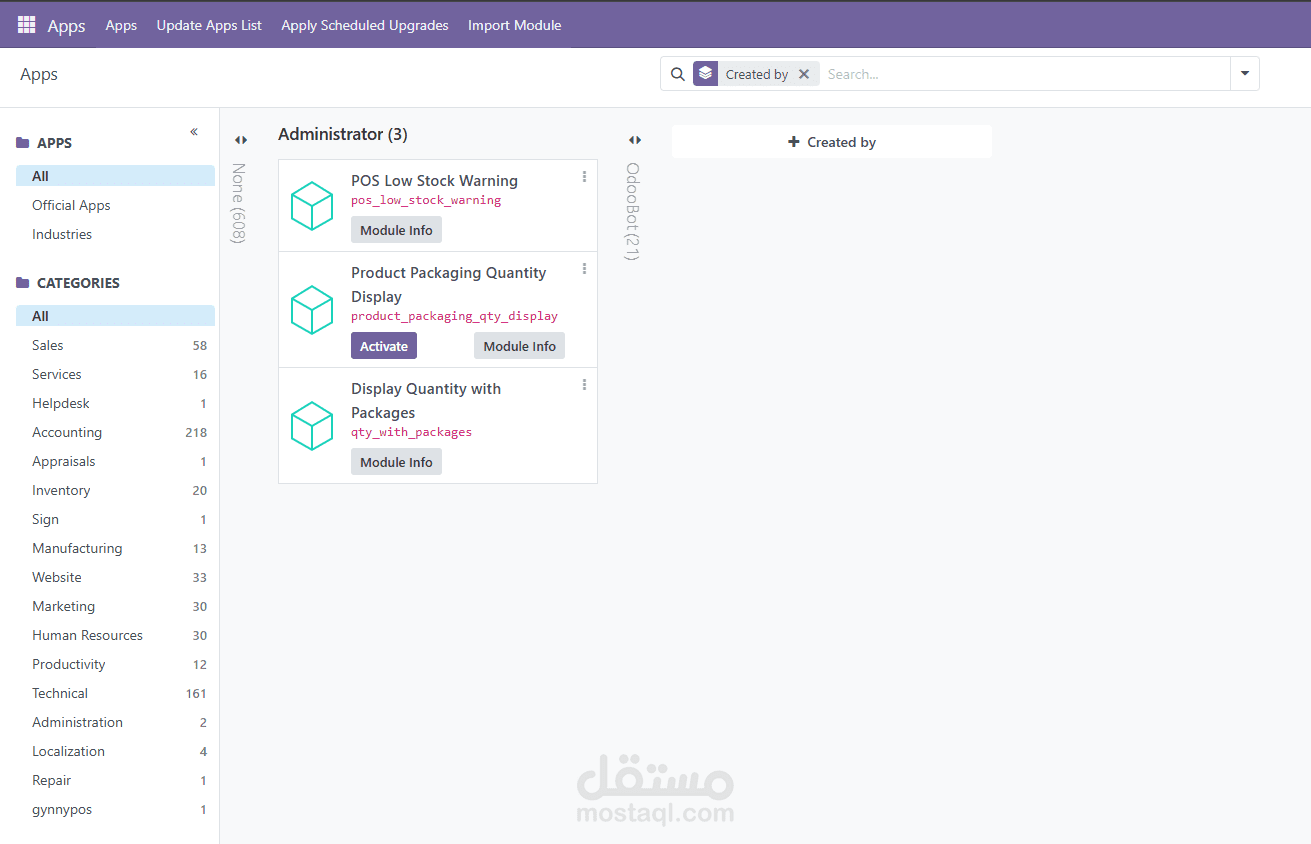Select All under CATEGORIES section
This screenshot has height=844, width=1311.
115,316
